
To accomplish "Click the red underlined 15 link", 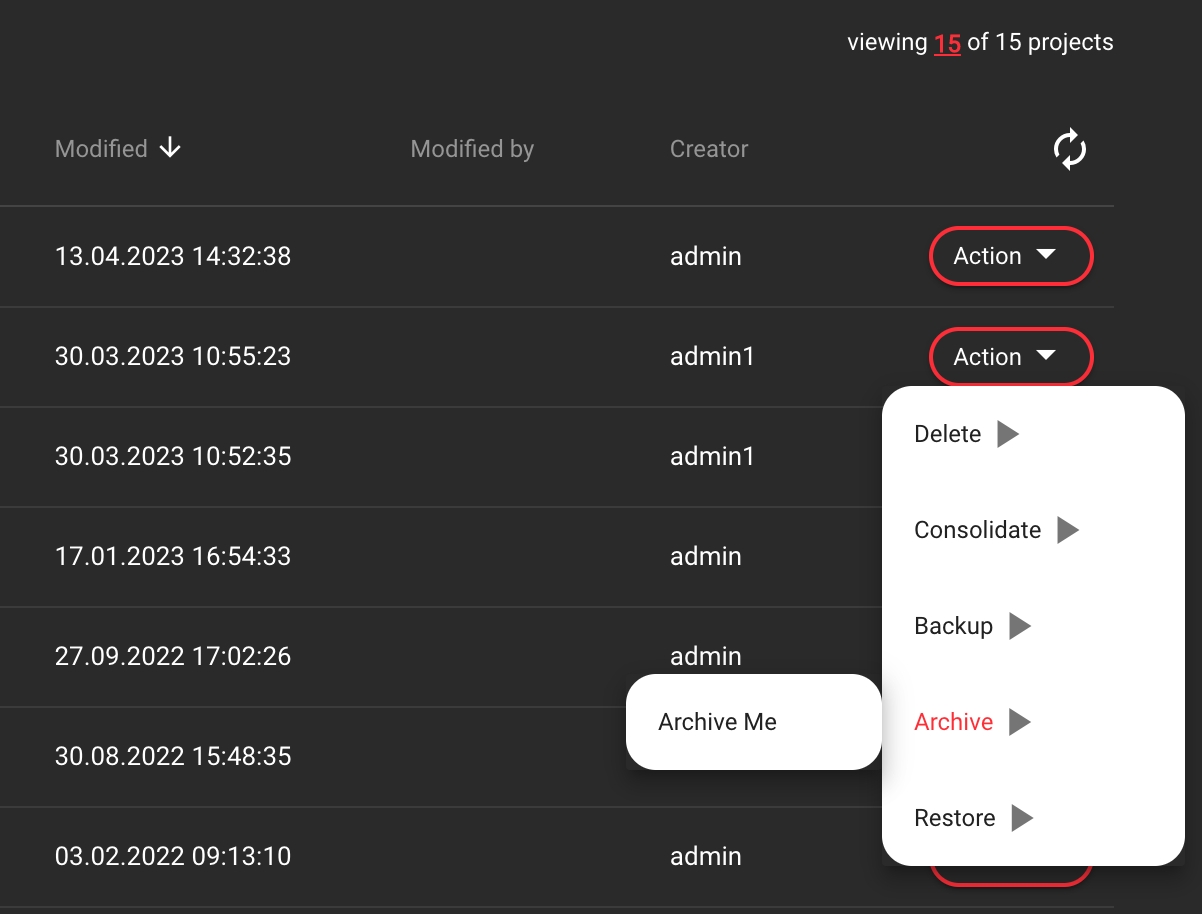I will click(947, 43).
